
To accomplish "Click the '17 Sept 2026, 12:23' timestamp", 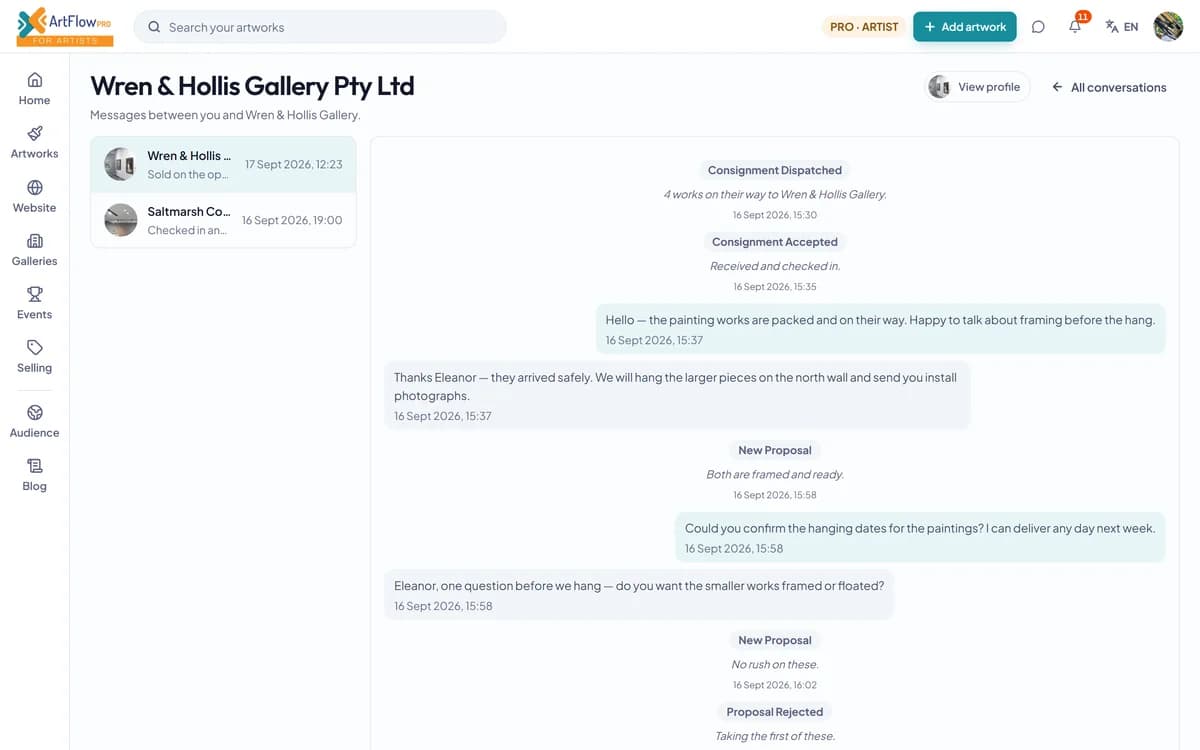I will (294, 165).
